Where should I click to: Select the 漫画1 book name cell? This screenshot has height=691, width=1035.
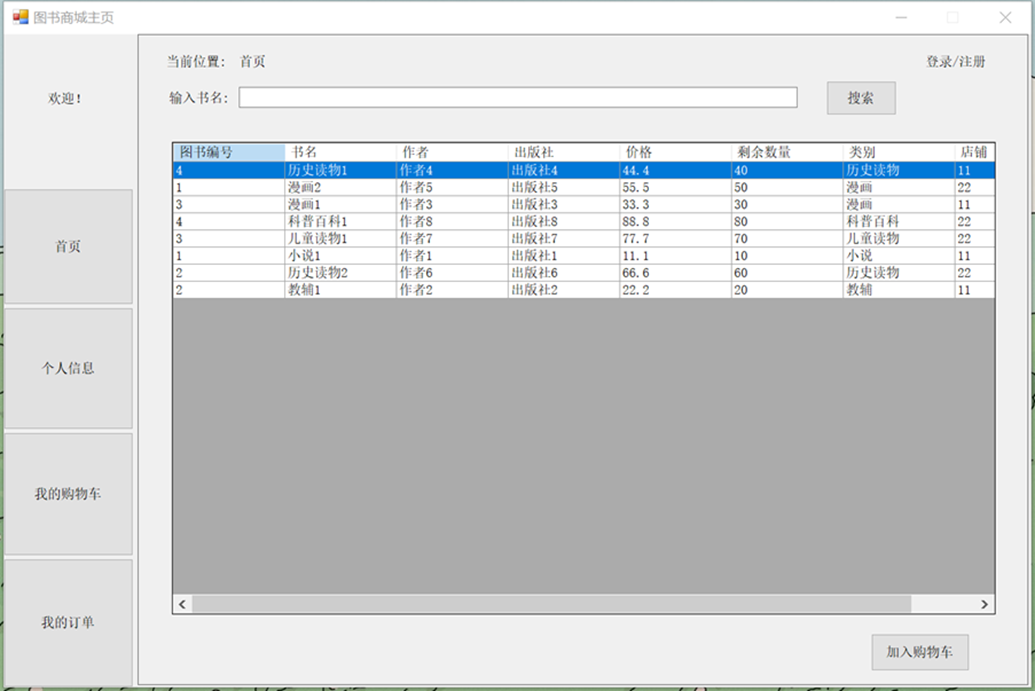(x=341, y=205)
